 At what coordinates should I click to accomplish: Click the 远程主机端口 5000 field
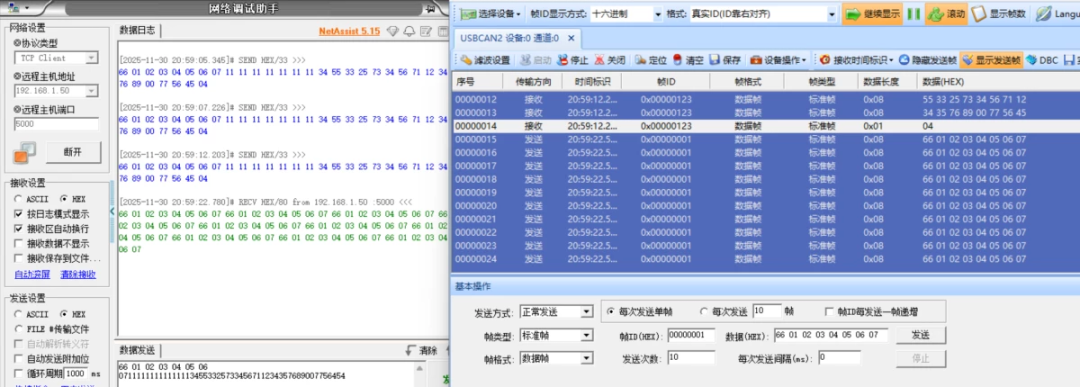(x=56, y=124)
